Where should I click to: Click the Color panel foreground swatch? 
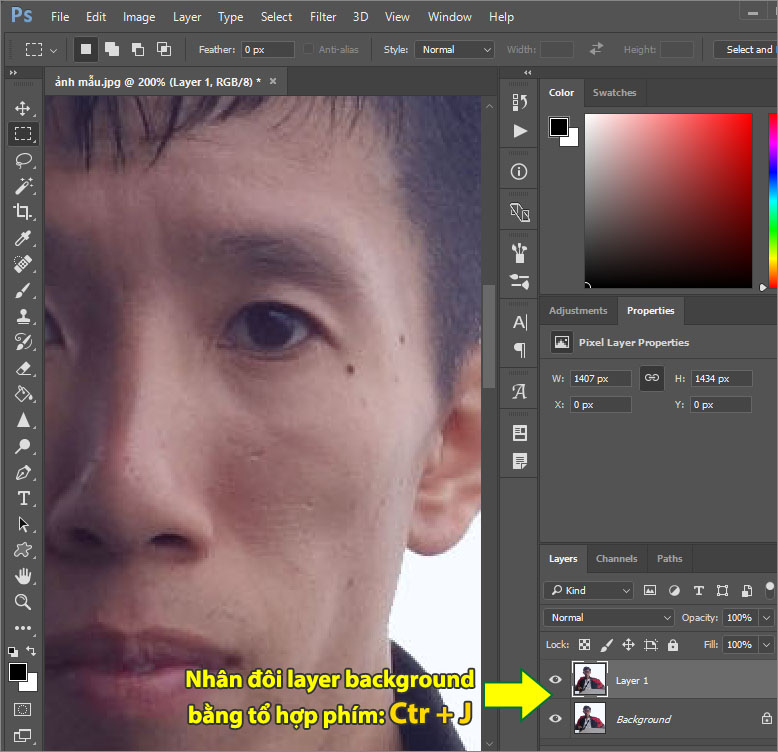pyautogui.click(x=559, y=127)
